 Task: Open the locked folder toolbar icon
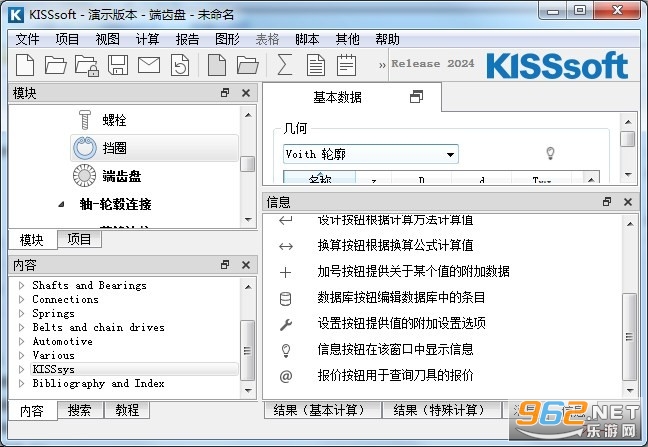pos(87,66)
